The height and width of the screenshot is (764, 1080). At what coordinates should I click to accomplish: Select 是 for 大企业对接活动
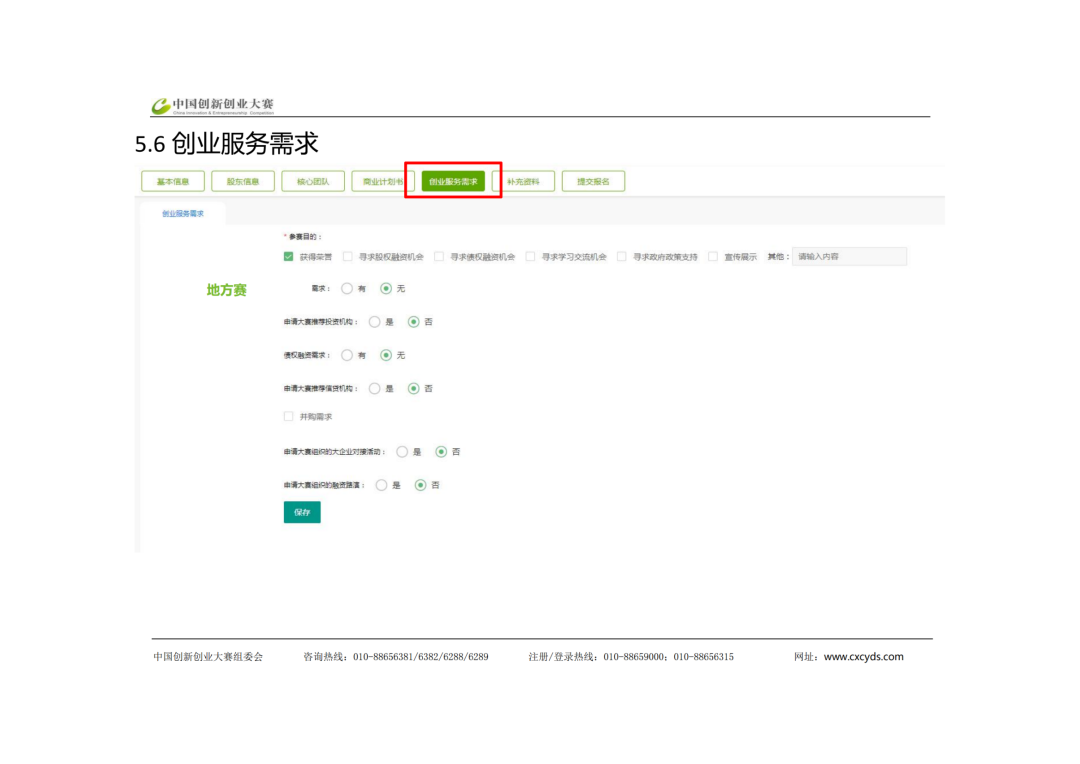[402, 452]
